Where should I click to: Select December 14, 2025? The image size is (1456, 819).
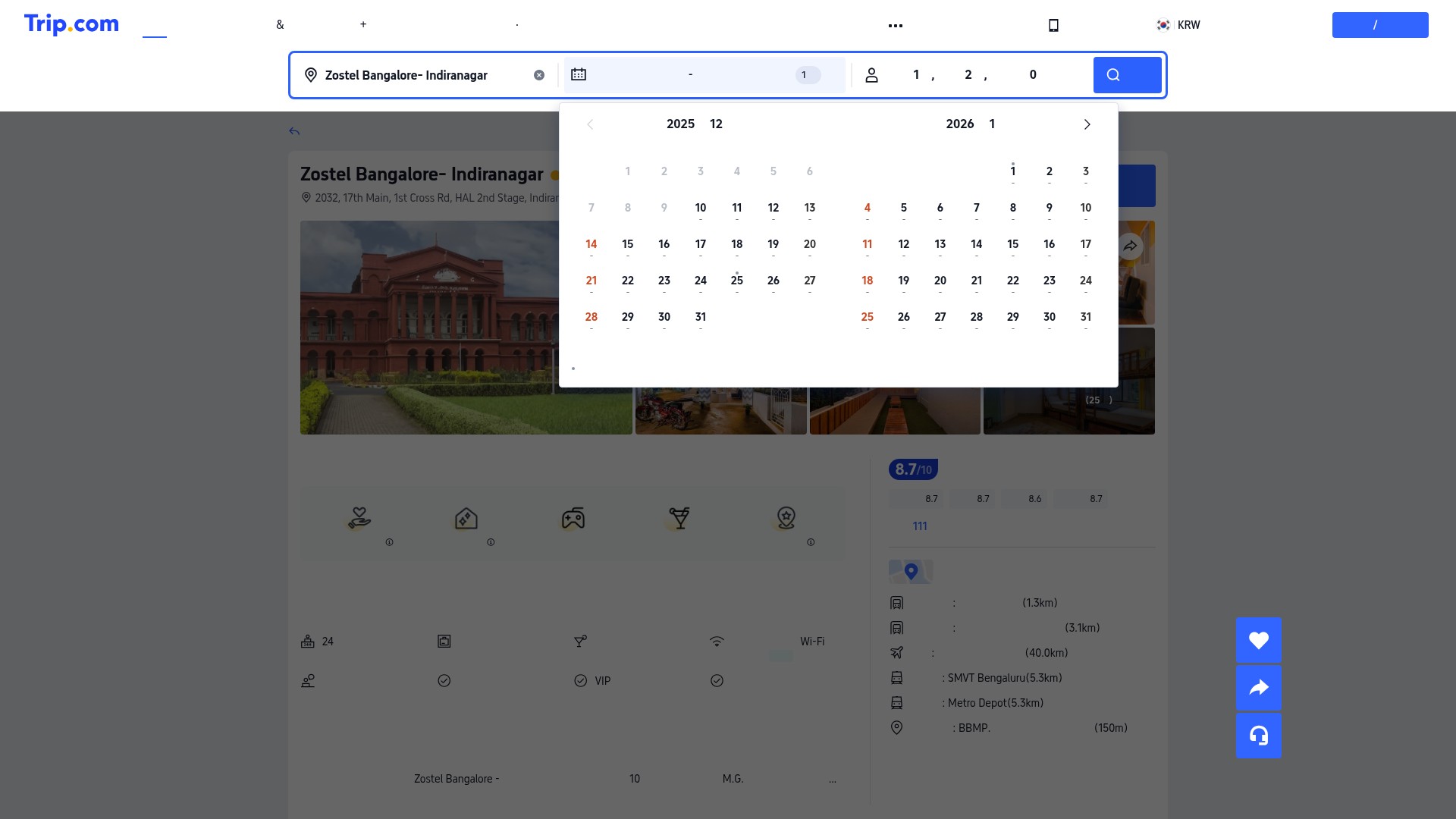(591, 244)
